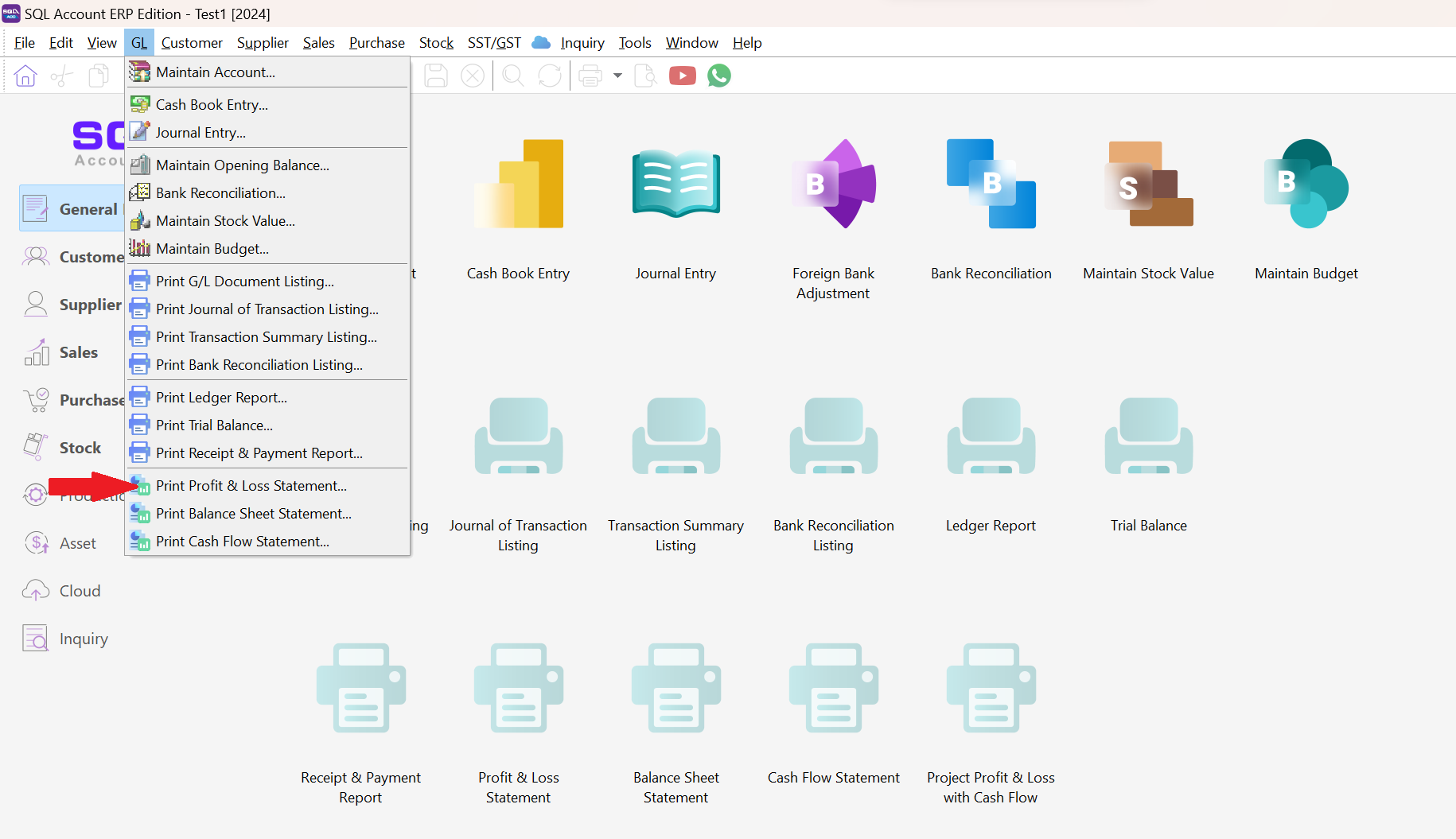1456x839 pixels.
Task: Open Project Profit & Loss with Cash Flow
Action: coord(991,689)
